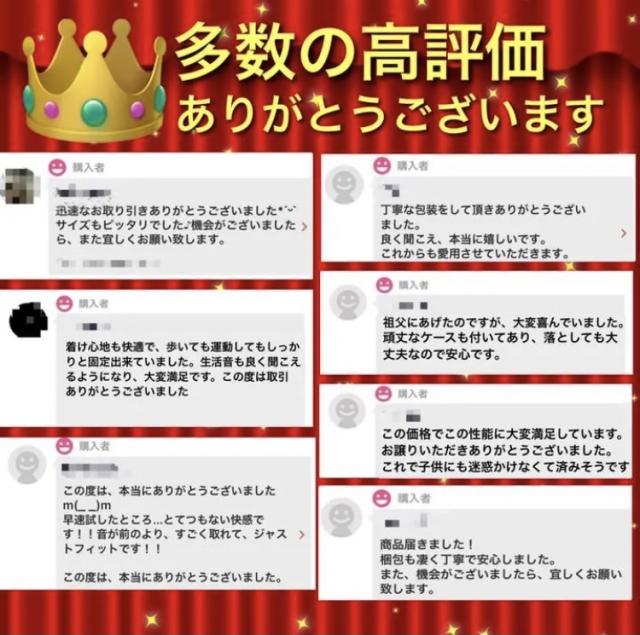Open black blob avatar beside 着け心地 review
640x635 pixels.
pos(28,320)
